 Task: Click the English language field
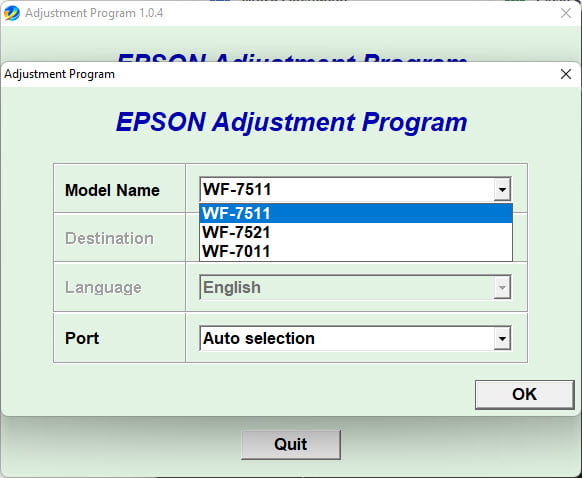point(355,287)
